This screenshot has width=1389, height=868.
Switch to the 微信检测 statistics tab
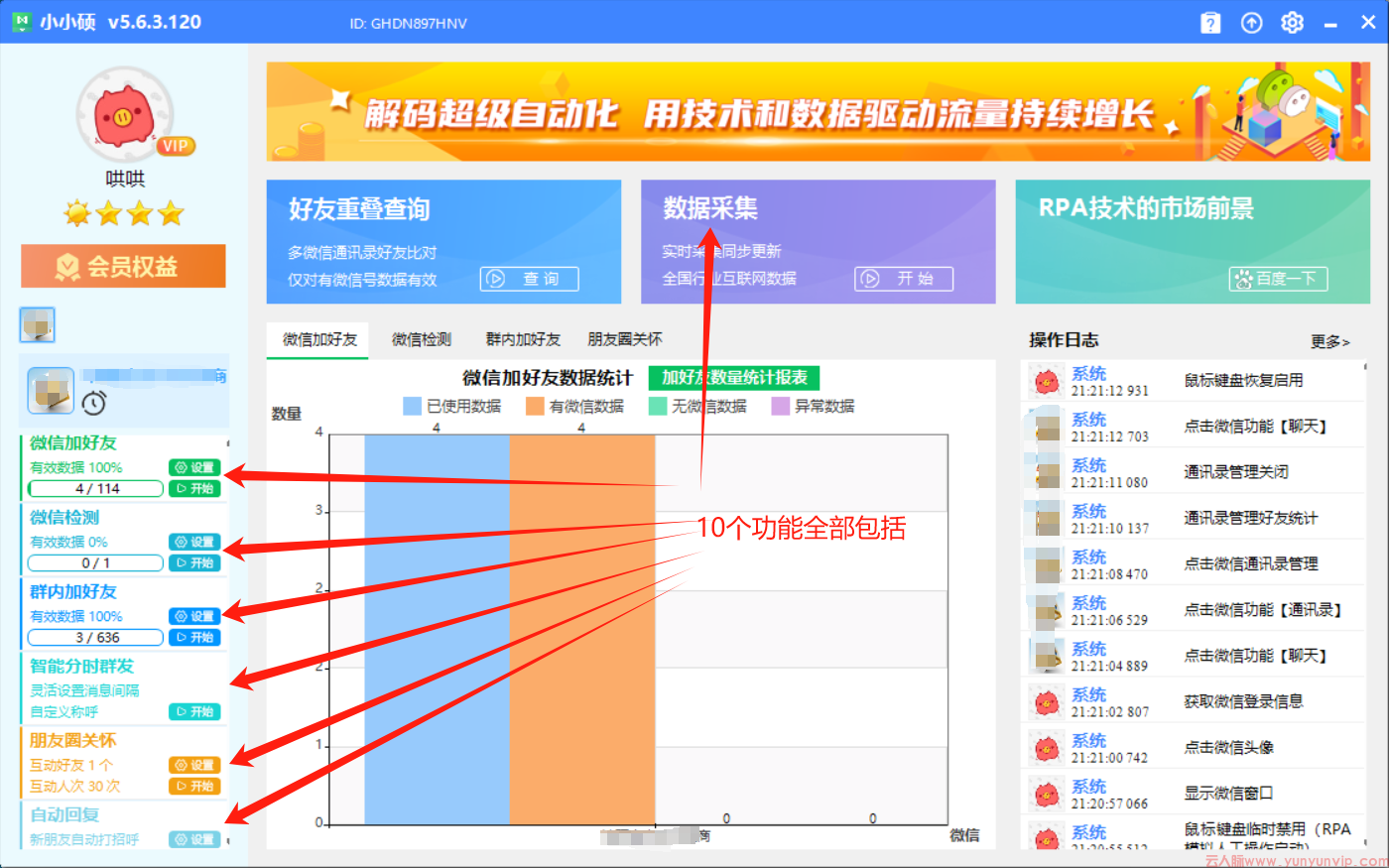(x=422, y=339)
